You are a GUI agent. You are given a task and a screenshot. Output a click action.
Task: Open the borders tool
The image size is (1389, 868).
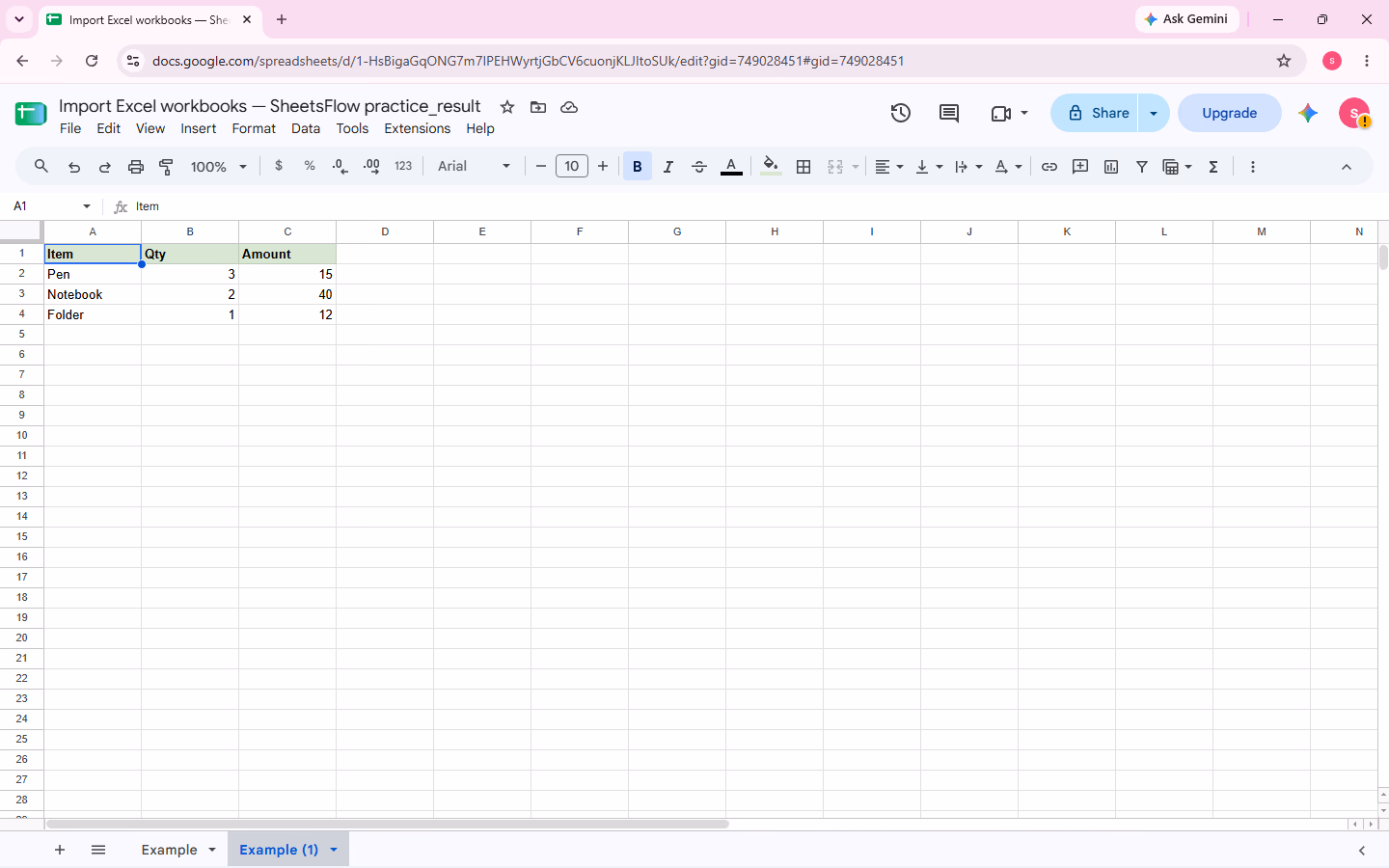pyautogui.click(x=803, y=167)
